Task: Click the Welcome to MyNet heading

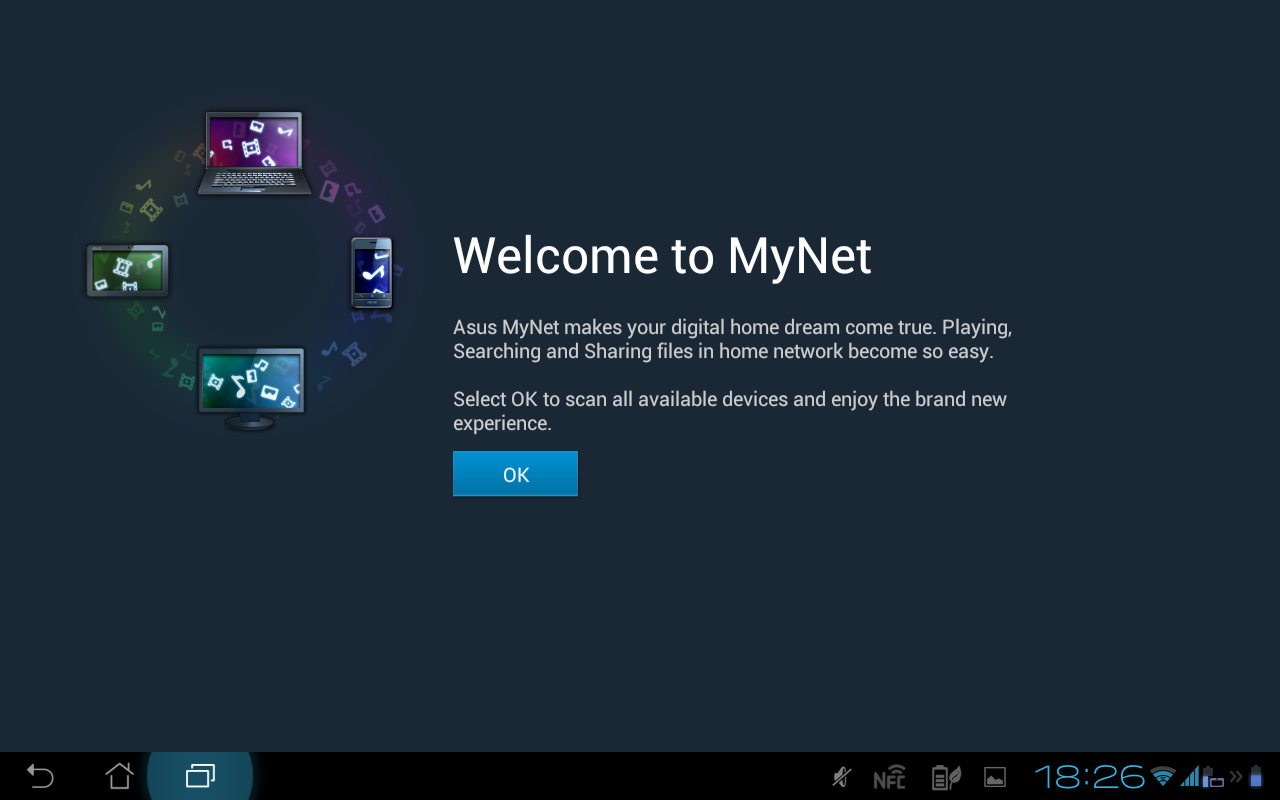Action: pyautogui.click(x=662, y=256)
